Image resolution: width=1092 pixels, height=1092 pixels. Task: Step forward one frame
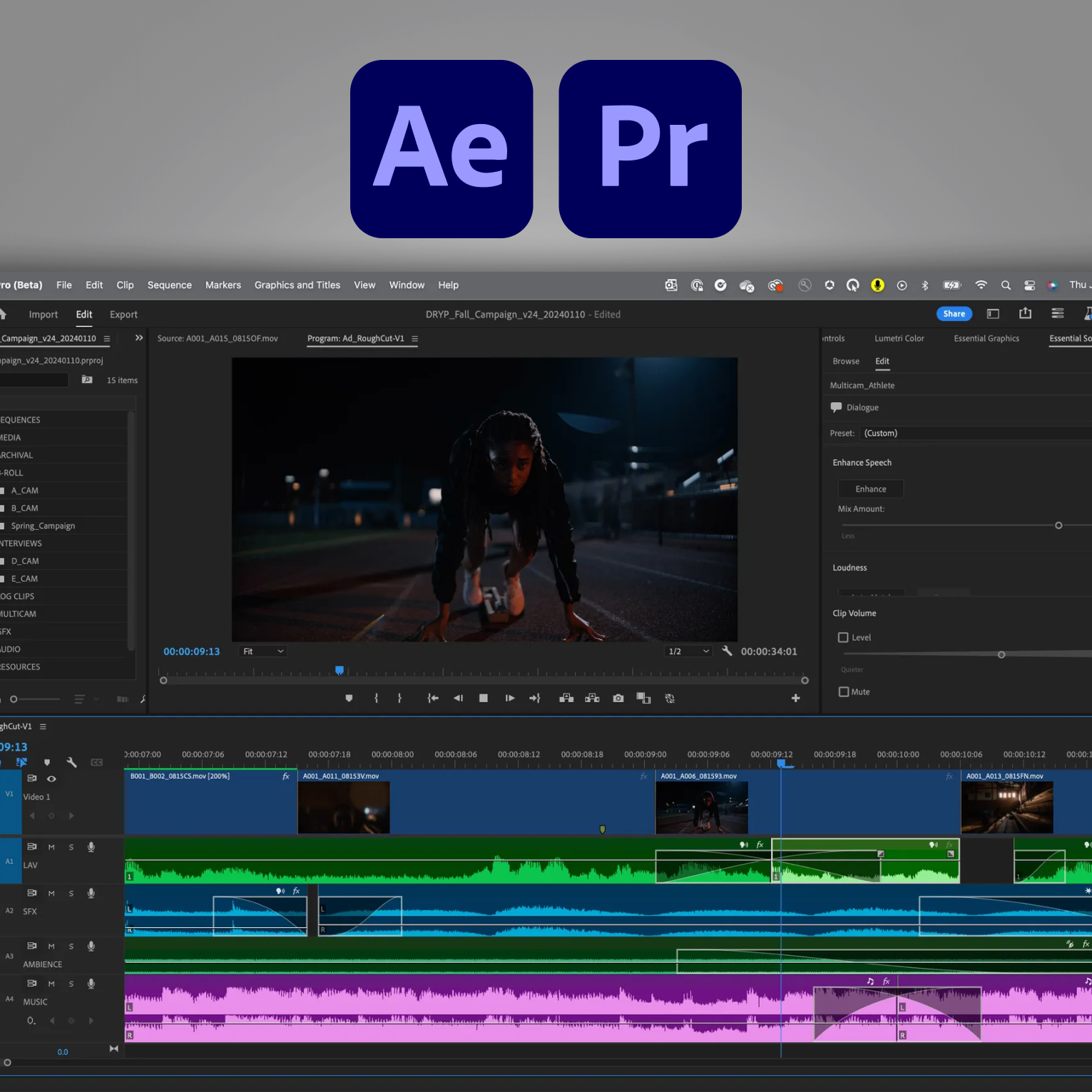tap(509, 698)
